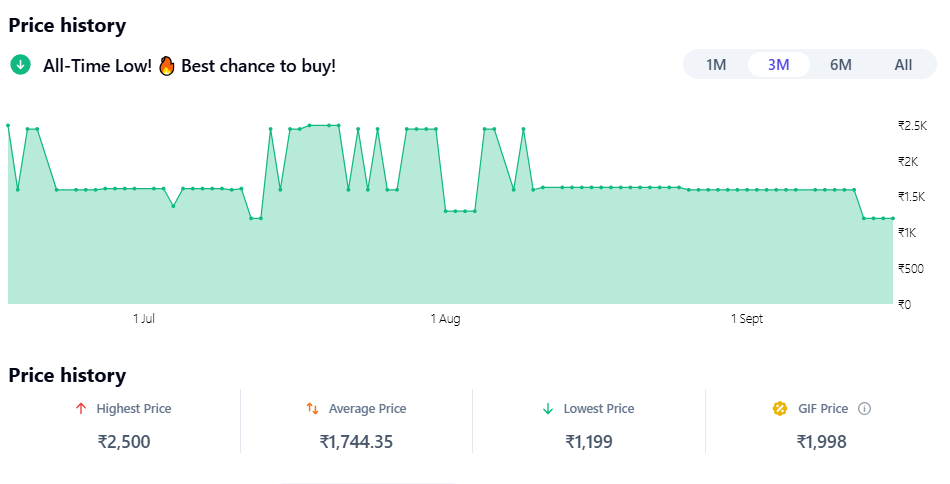Click the ₹2.5K axis label
The height and width of the screenshot is (484, 950).
click(x=912, y=126)
